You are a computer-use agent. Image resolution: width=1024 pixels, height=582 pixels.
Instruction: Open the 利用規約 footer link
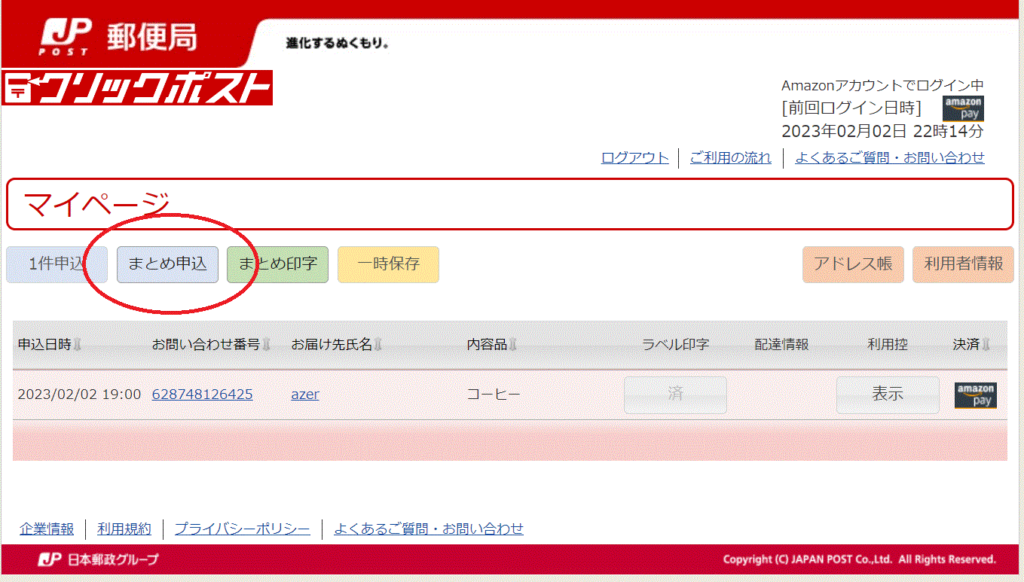pos(124,529)
